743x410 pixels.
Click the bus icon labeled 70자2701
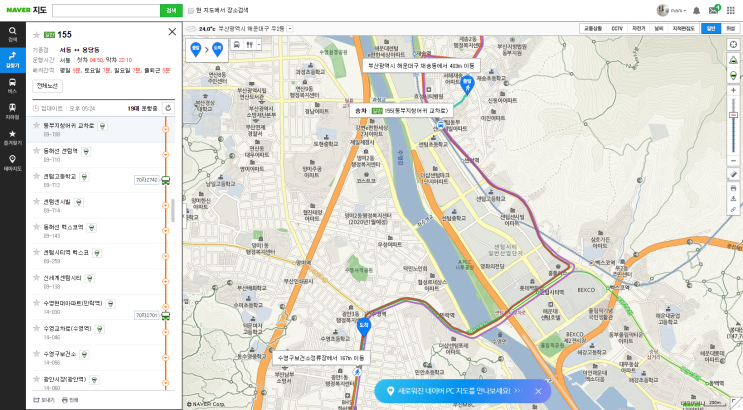pyautogui.click(x=165, y=315)
